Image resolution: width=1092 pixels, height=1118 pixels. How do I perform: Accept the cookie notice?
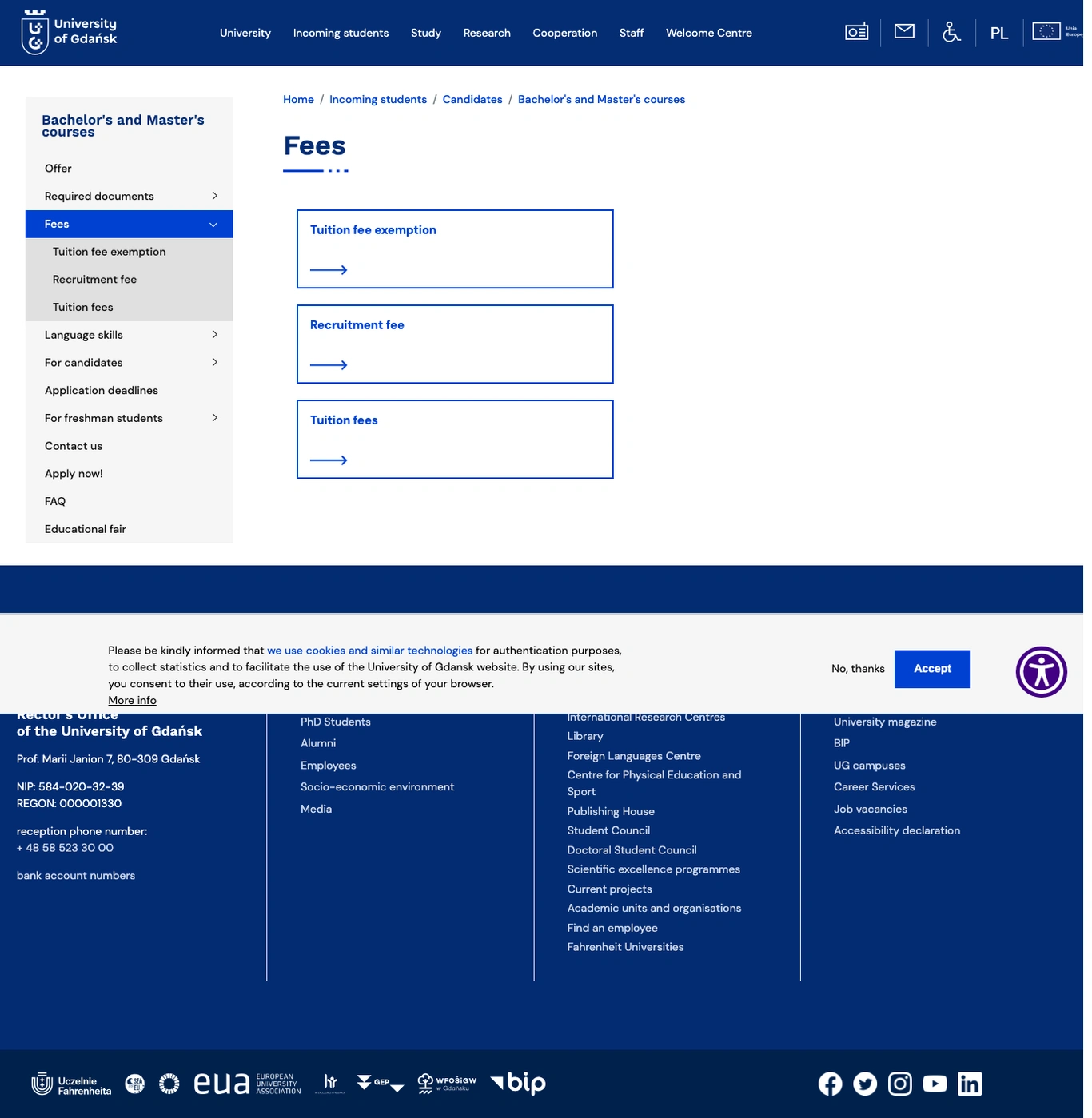pyautogui.click(x=932, y=669)
